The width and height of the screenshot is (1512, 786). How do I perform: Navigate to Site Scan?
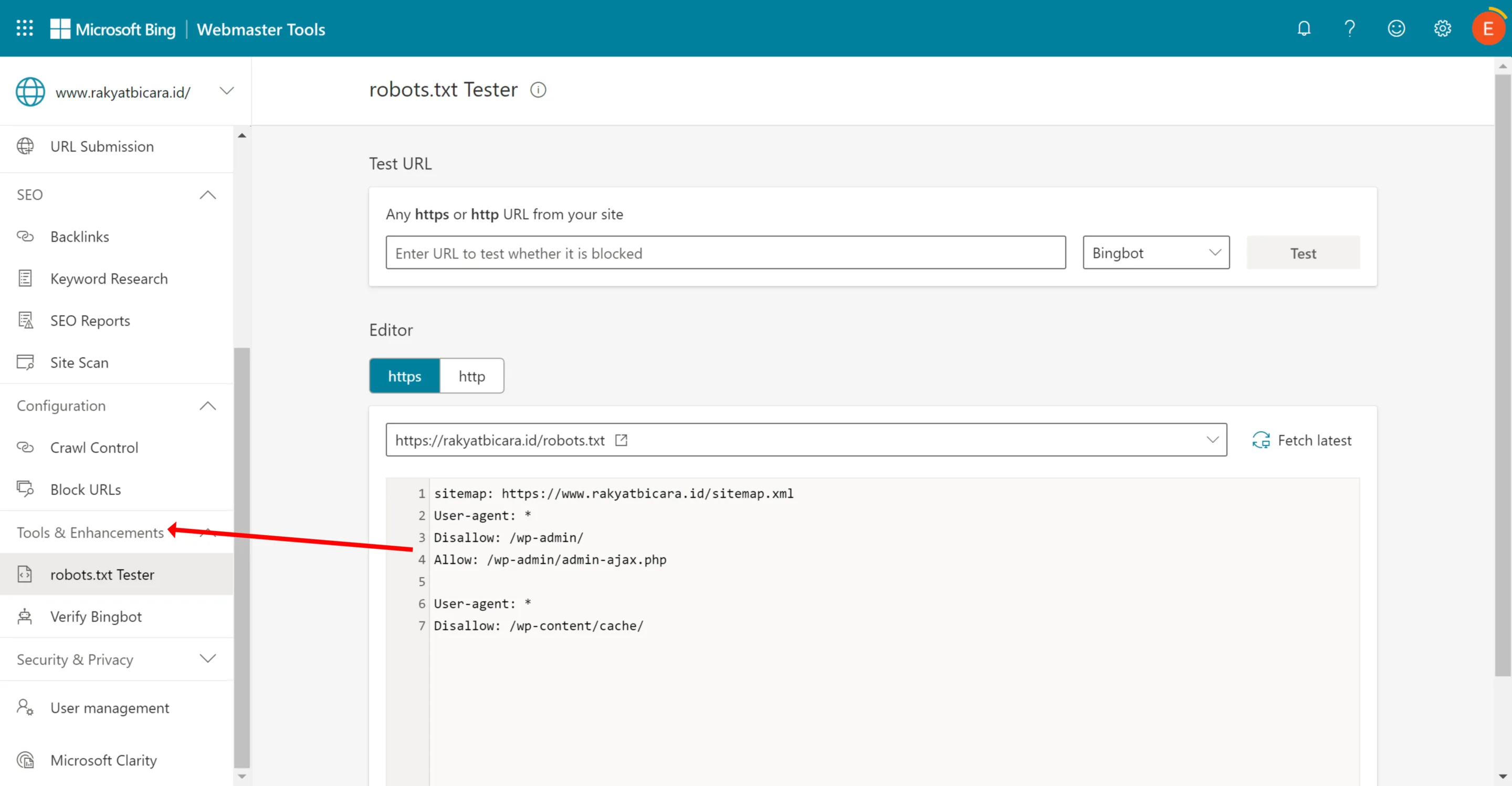point(79,362)
